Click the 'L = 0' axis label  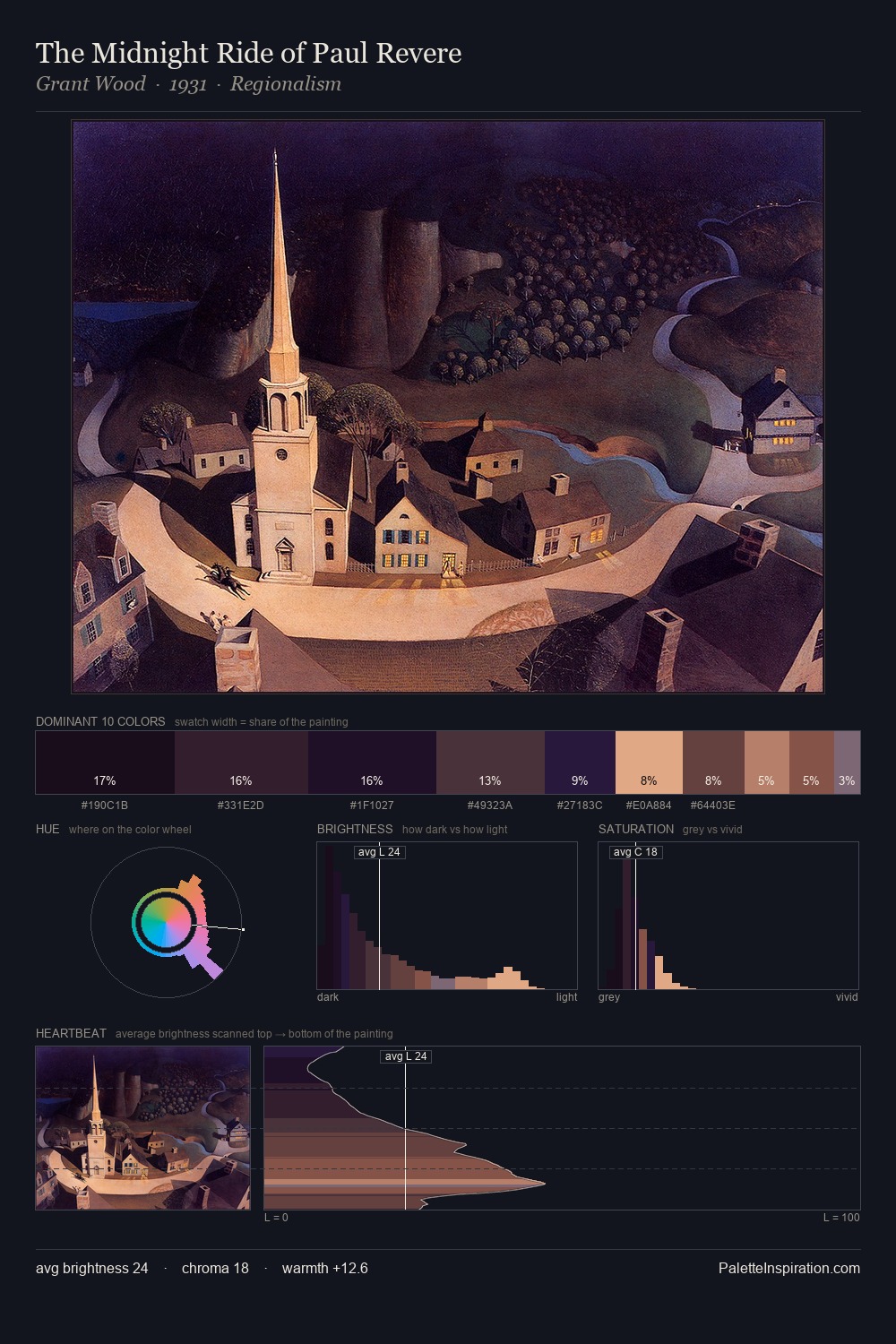coord(276,1218)
